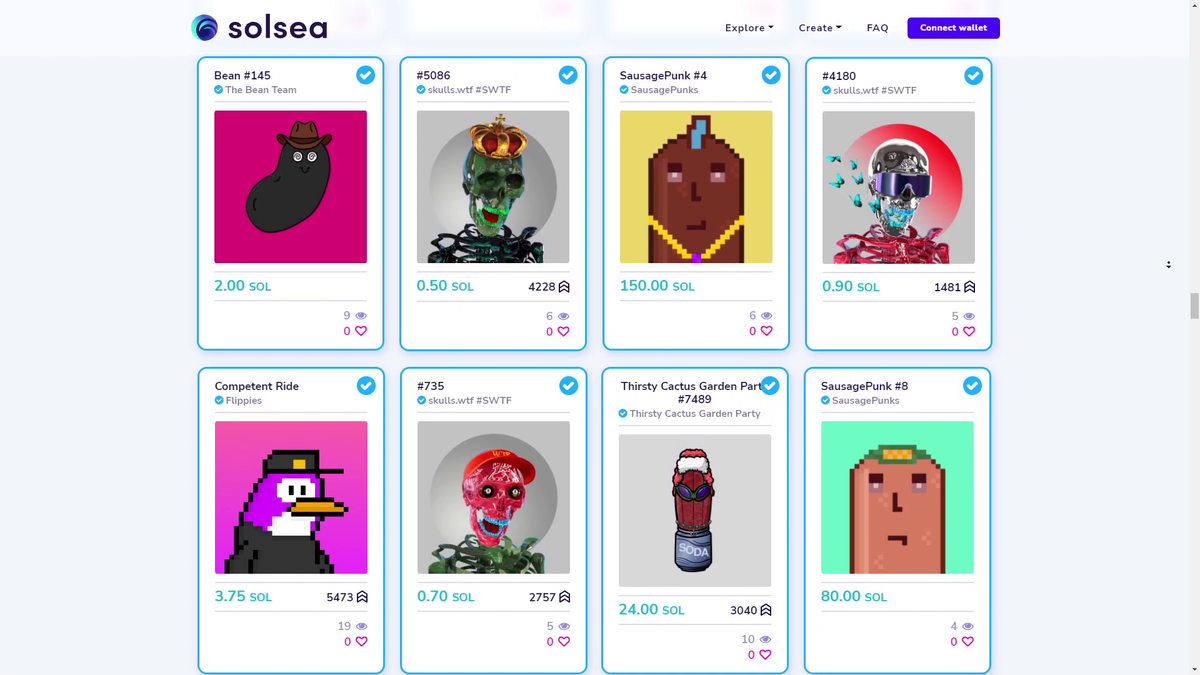Viewport: 1200px width, 675px height.
Task: Click verified checkmark on #4180 card
Action: [x=973, y=75]
